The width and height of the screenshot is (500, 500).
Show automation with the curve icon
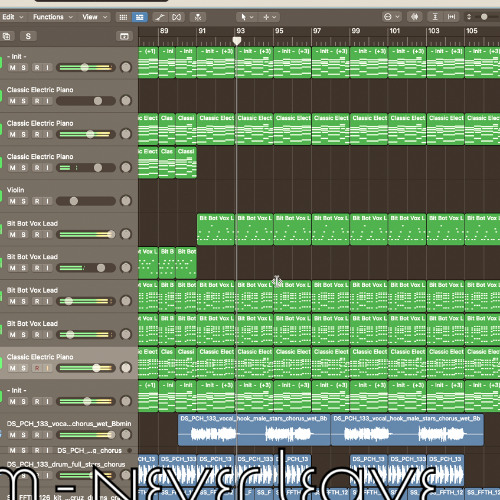[x=160, y=17]
